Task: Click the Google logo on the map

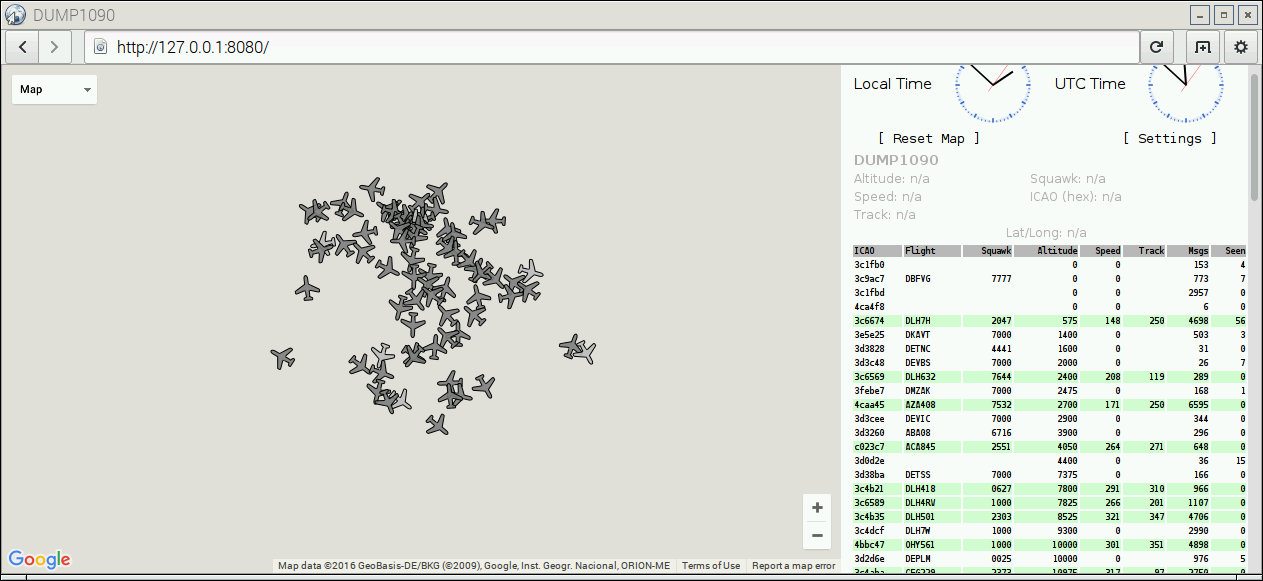Action: coord(40,559)
